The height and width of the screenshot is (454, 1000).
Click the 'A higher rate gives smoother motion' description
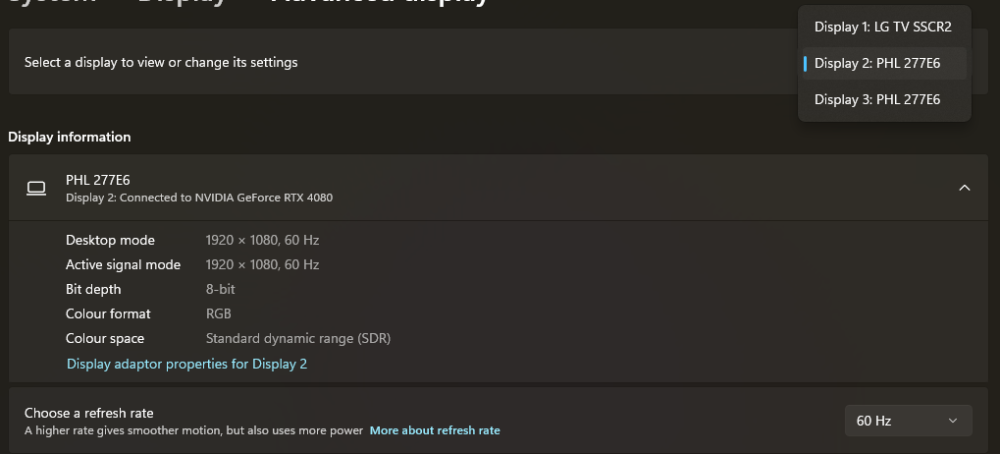193,431
